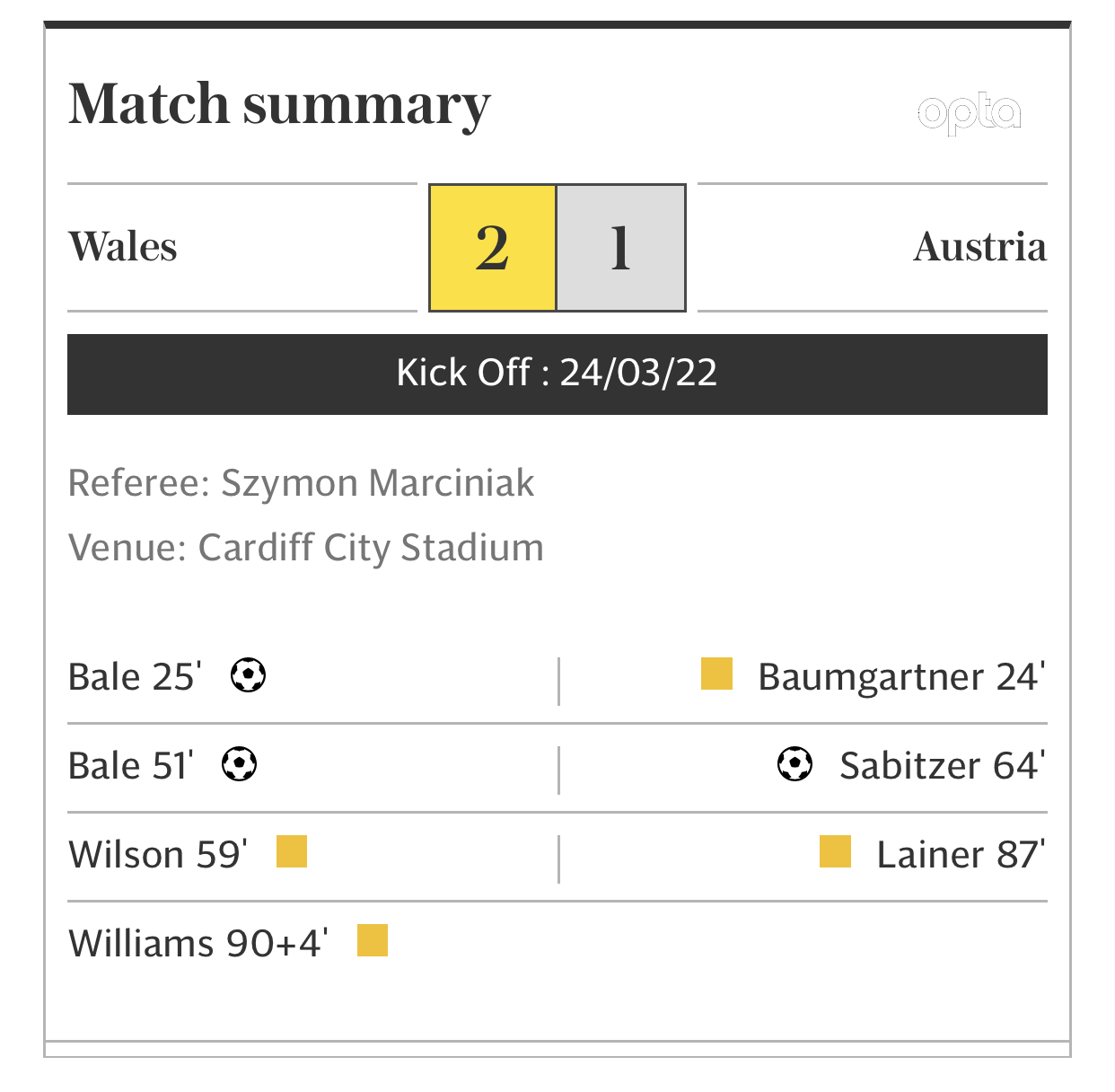The height and width of the screenshot is (1092, 1115).
Task: Click Williams' yellow card icon
Action: [x=373, y=940]
